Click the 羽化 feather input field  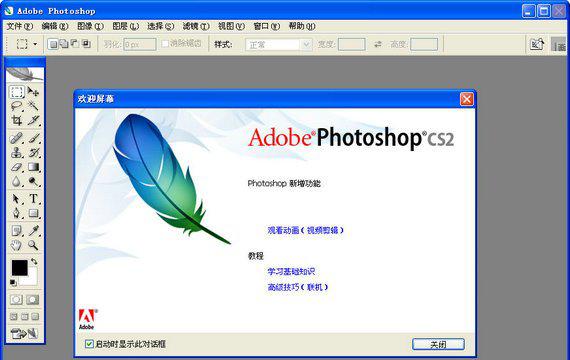(140, 45)
